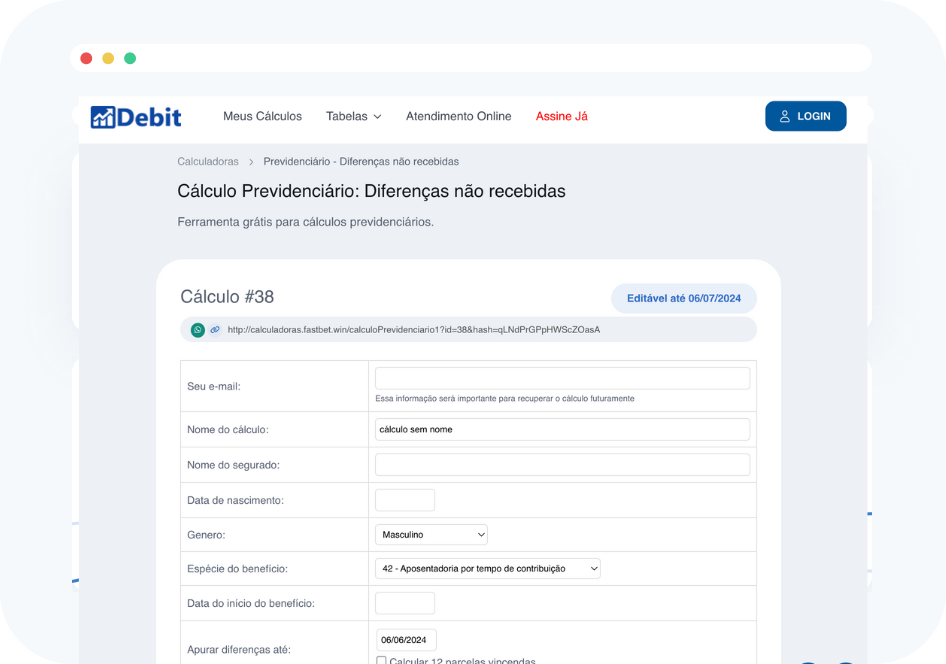This screenshot has height=664, width=946.
Task: Click the Apurar diferenças até date field
Action: tap(406, 640)
